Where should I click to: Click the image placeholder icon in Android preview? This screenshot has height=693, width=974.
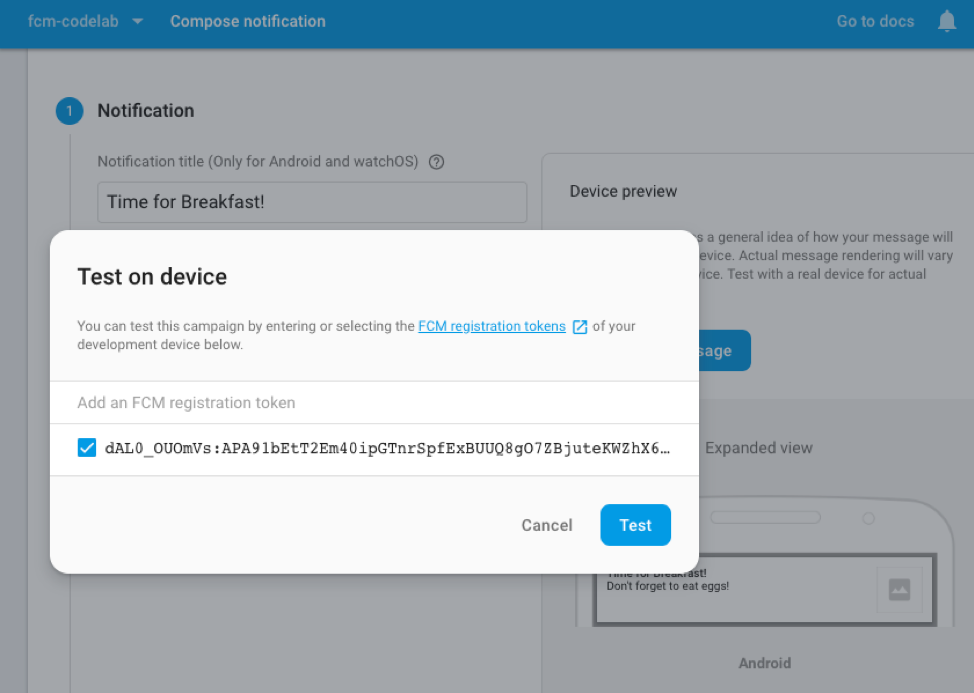(x=899, y=590)
